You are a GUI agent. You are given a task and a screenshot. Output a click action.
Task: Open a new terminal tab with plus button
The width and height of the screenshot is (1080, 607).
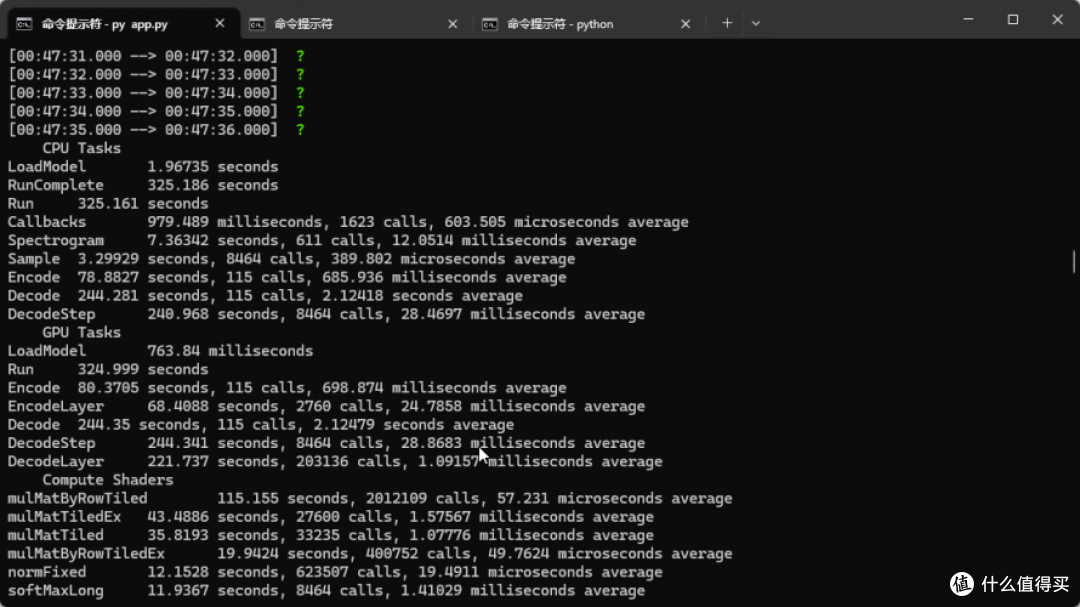coord(727,23)
